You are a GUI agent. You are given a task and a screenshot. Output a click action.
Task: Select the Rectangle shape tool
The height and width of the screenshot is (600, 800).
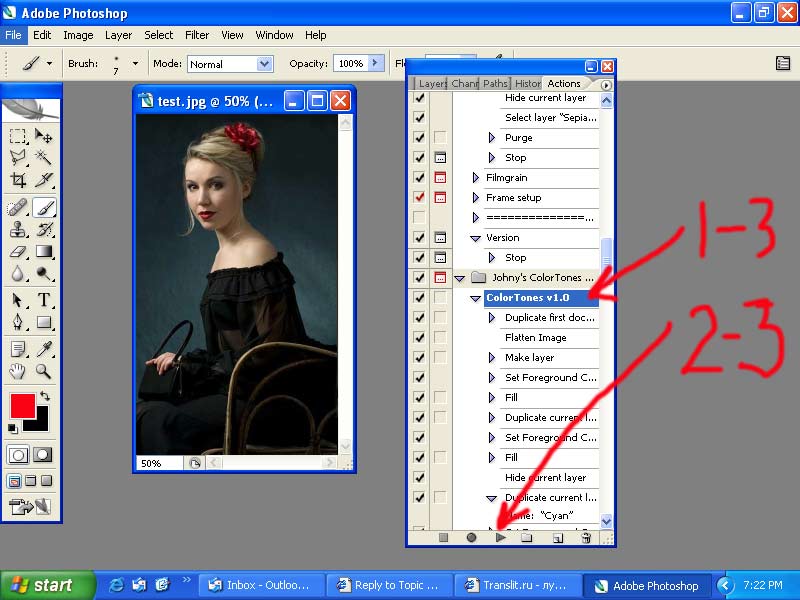click(x=43, y=322)
